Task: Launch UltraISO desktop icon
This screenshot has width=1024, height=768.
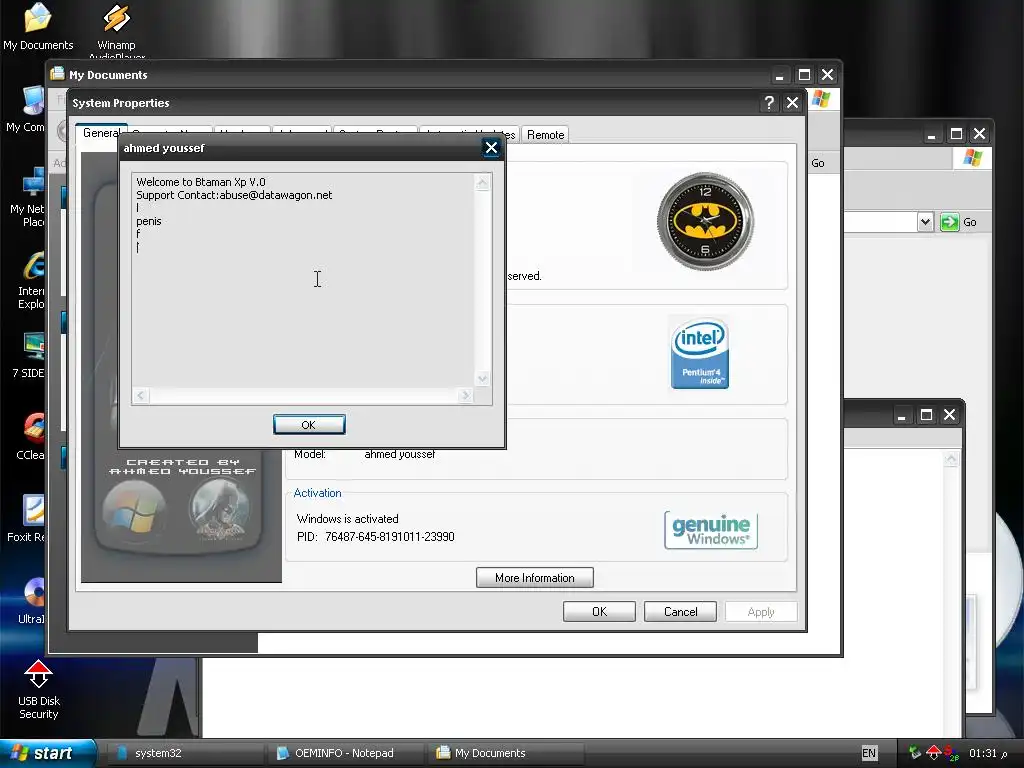Action: click(31, 601)
